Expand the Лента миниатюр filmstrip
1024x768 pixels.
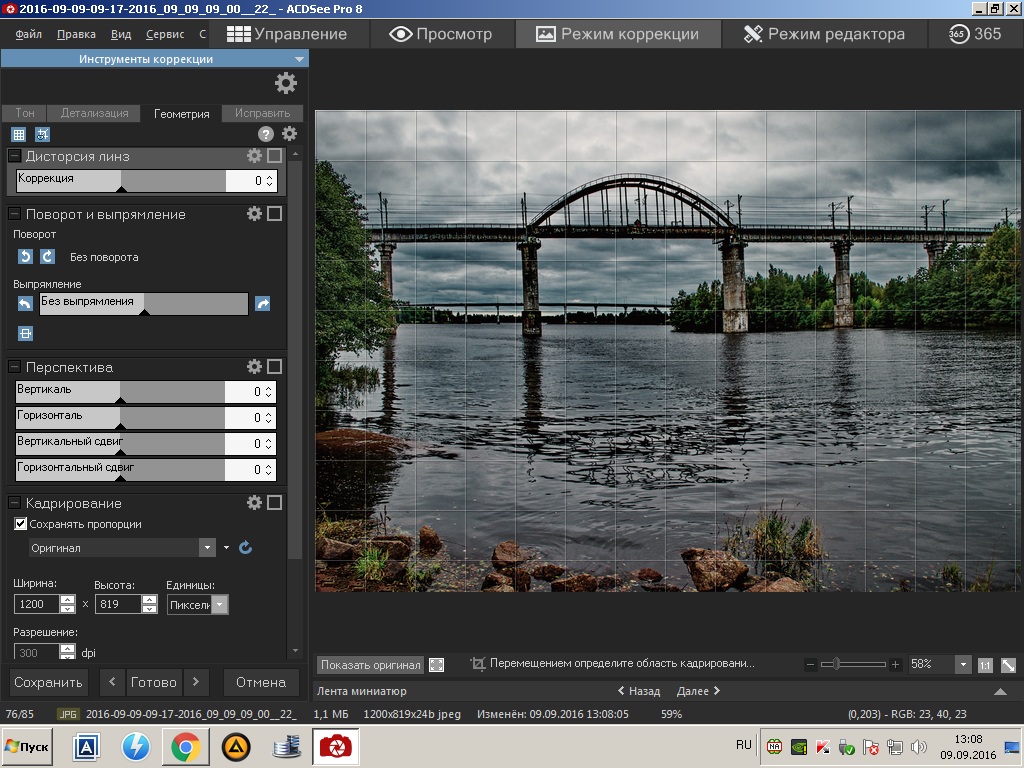[1000, 691]
